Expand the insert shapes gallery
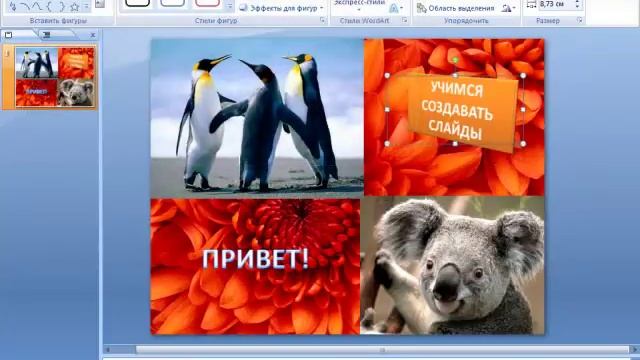The height and width of the screenshot is (360, 640). [x=87, y=6]
